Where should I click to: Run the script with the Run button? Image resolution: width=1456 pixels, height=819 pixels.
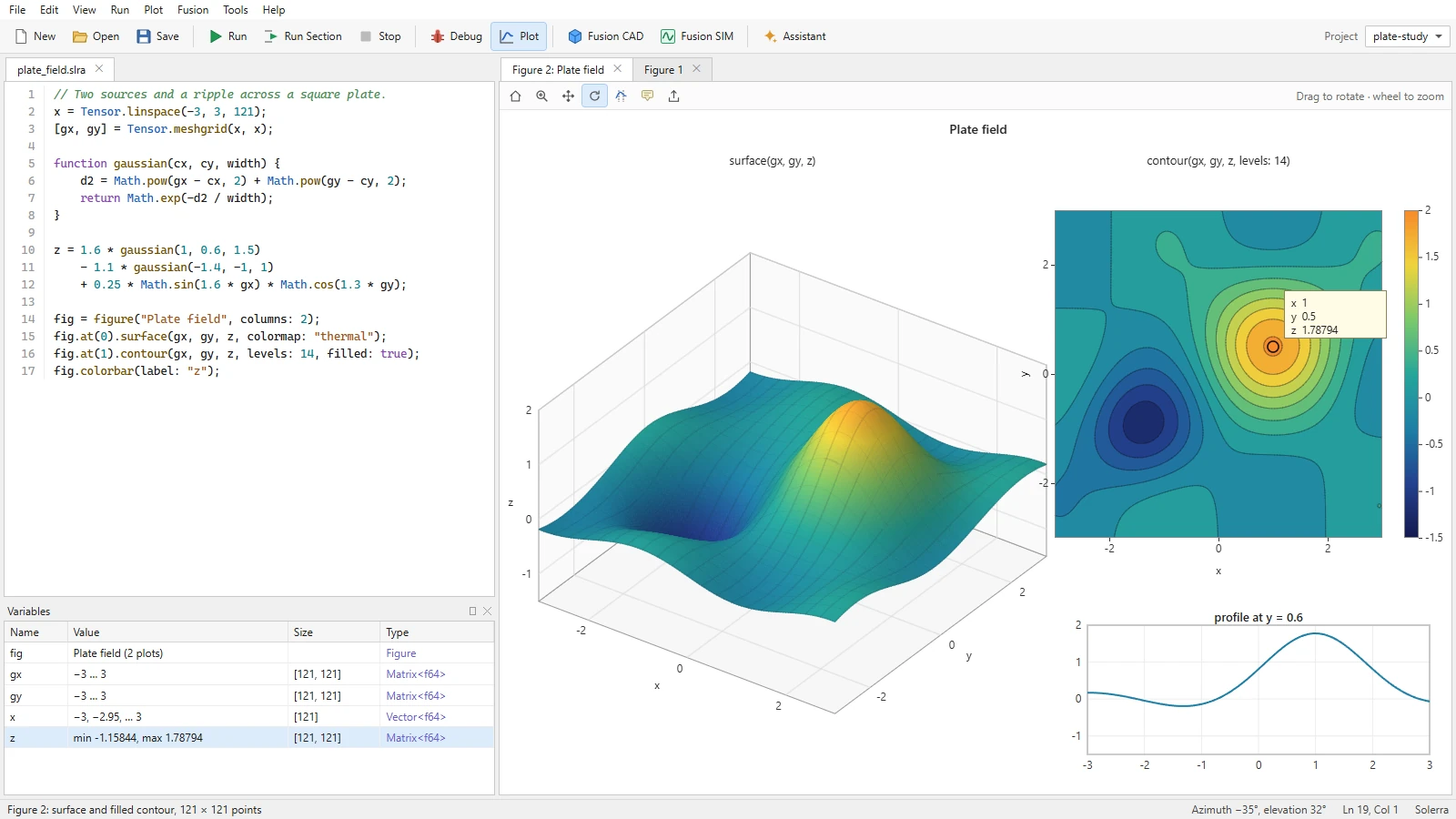227,36
